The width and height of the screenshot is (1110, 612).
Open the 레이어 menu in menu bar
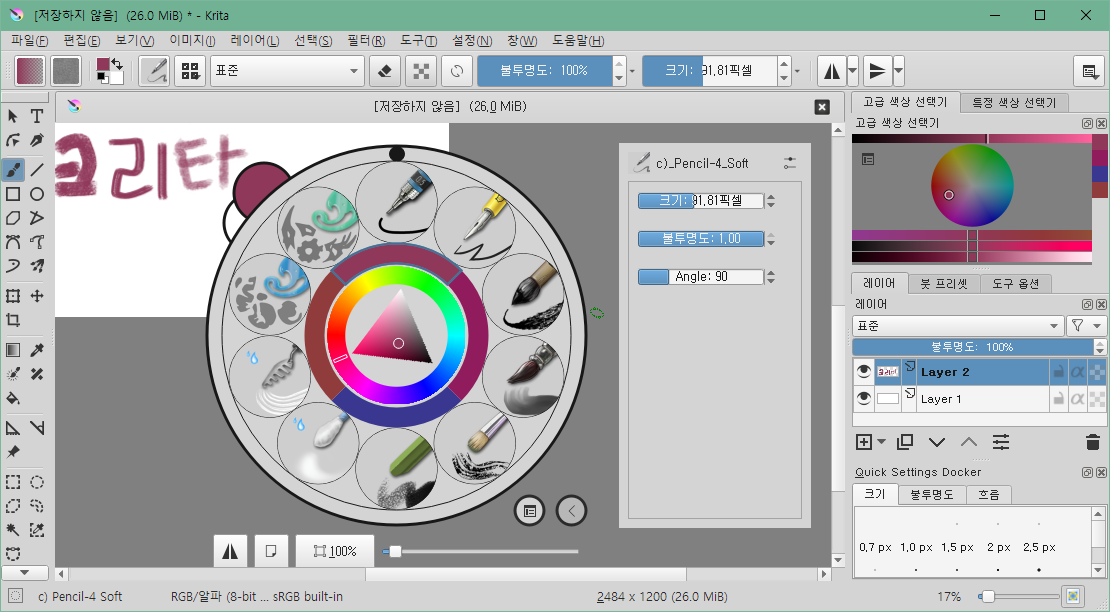point(255,41)
